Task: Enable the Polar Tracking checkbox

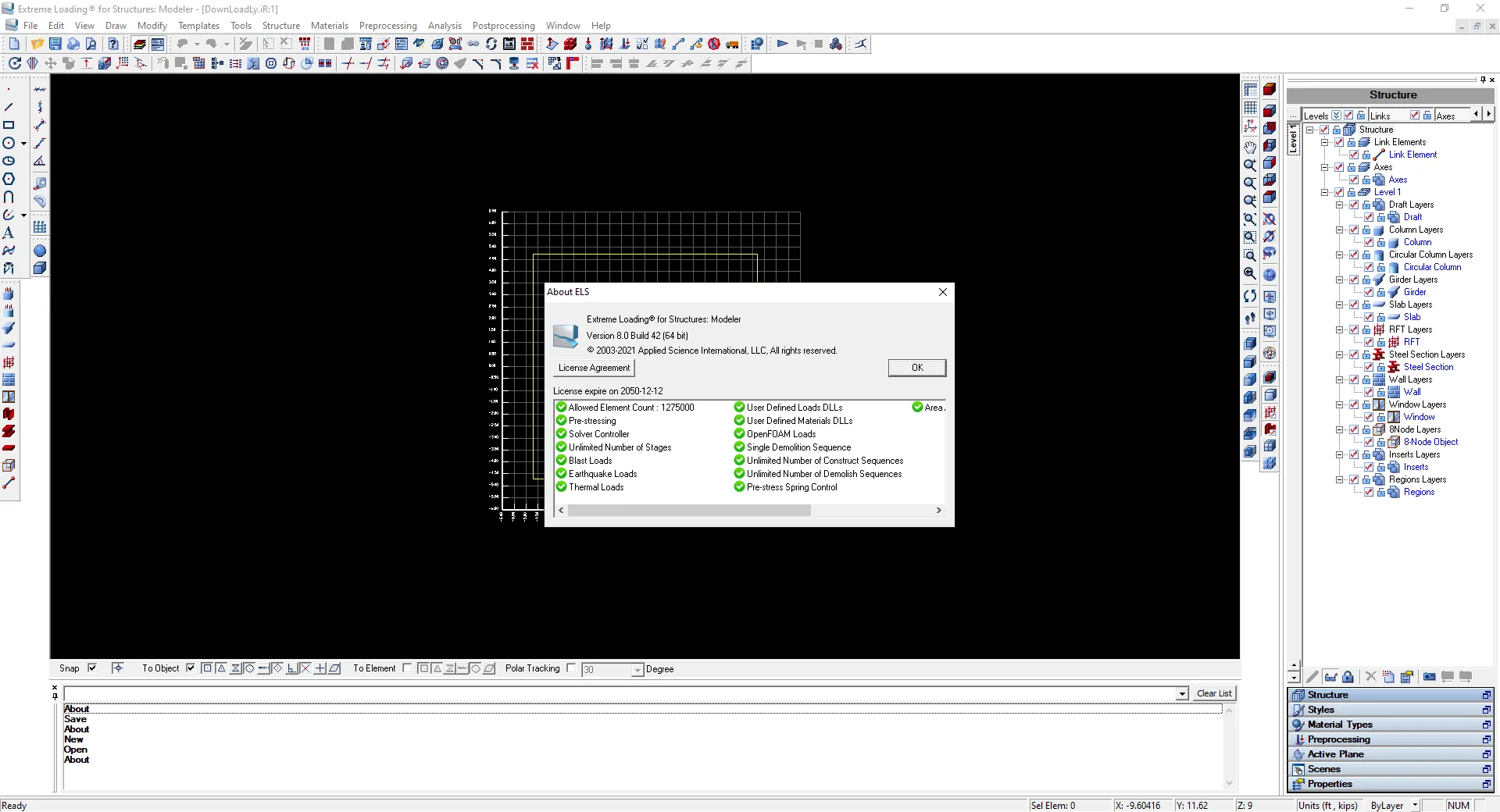Action: [x=571, y=668]
